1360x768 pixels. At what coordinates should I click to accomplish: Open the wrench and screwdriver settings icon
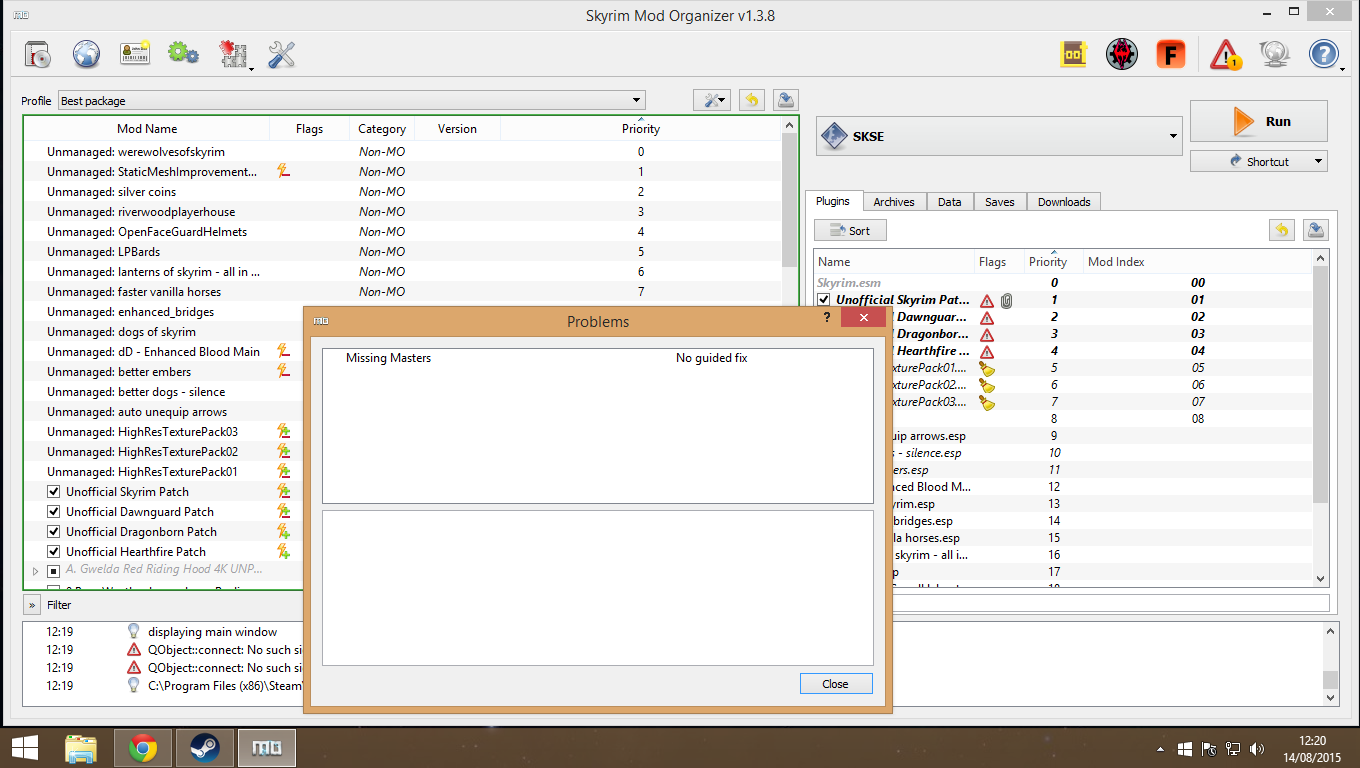[282, 54]
